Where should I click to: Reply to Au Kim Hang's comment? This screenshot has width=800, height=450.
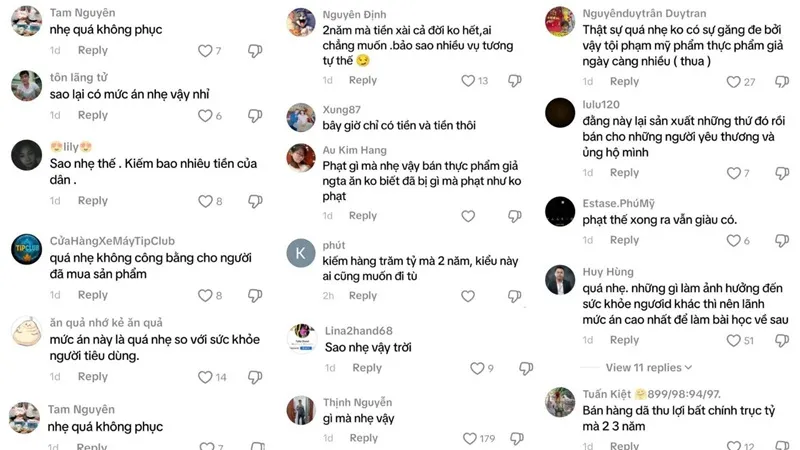(362, 215)
